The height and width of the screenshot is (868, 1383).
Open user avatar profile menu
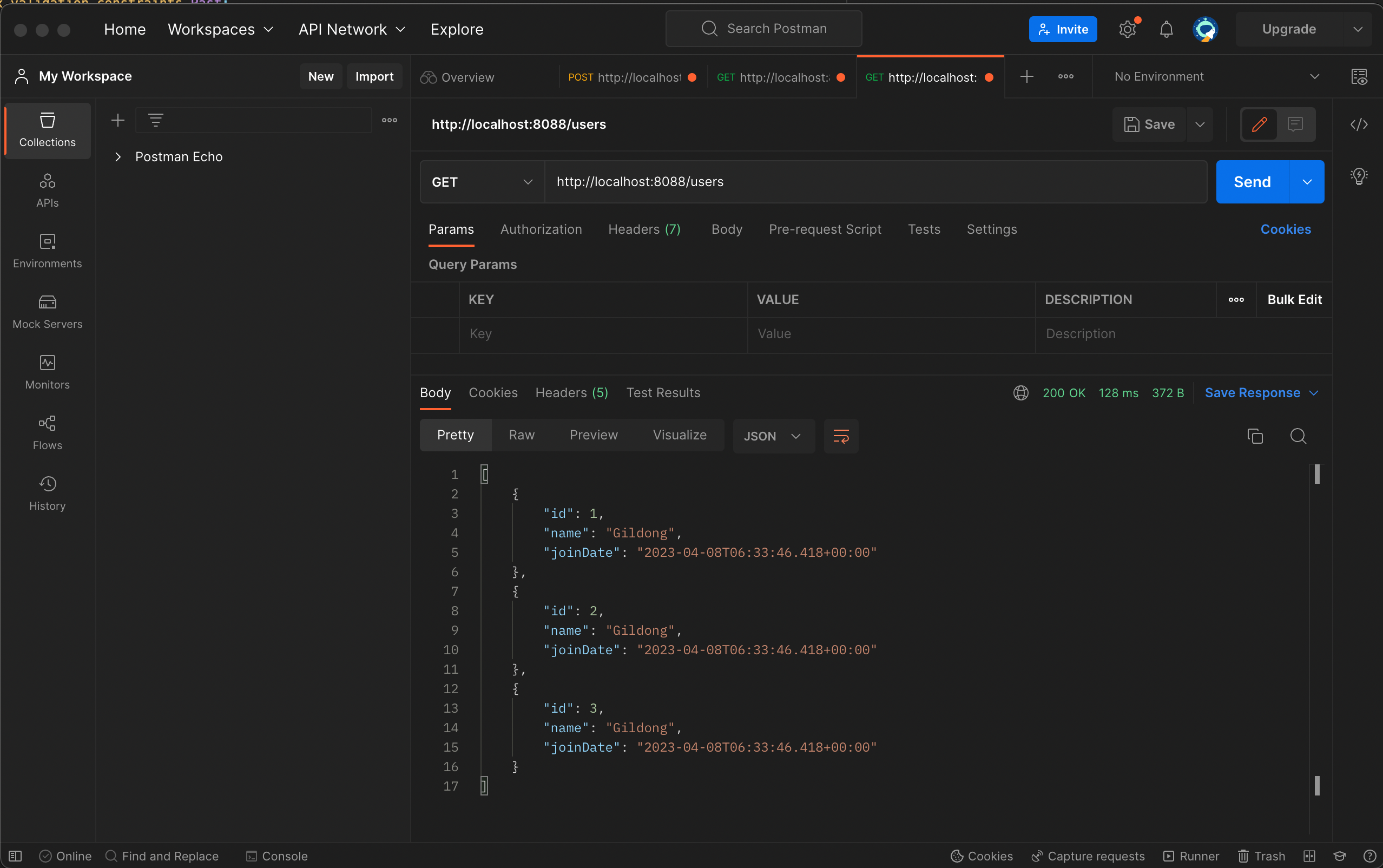tap(1205, 29)
